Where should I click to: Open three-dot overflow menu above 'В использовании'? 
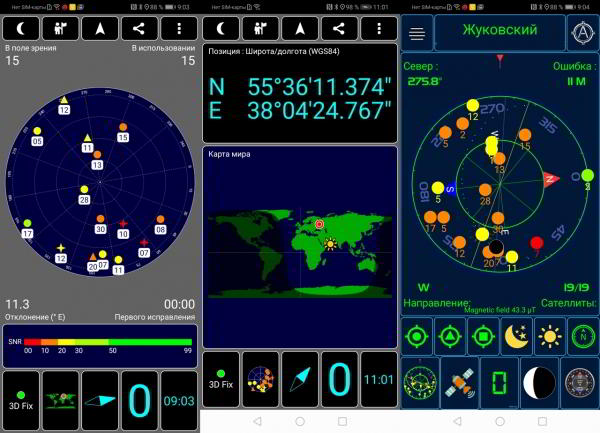(x=179, y=28)
